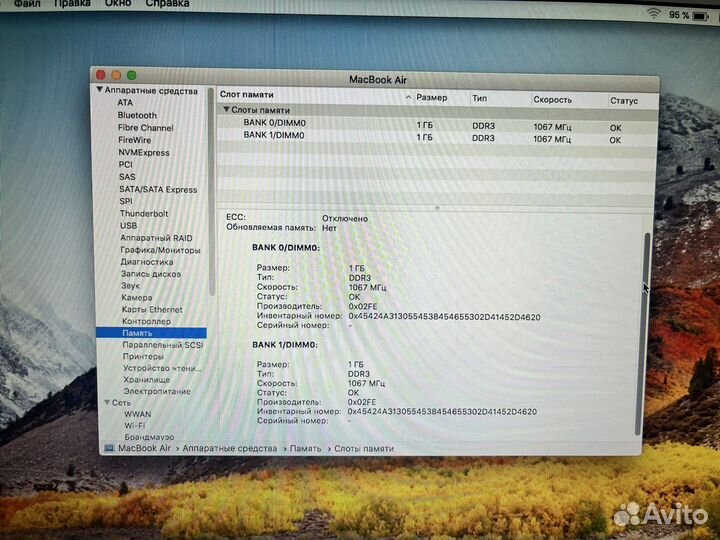Collapse the Сеть section
The width and height of the screenshot is (720, 540).
click(x=107, y=402)
